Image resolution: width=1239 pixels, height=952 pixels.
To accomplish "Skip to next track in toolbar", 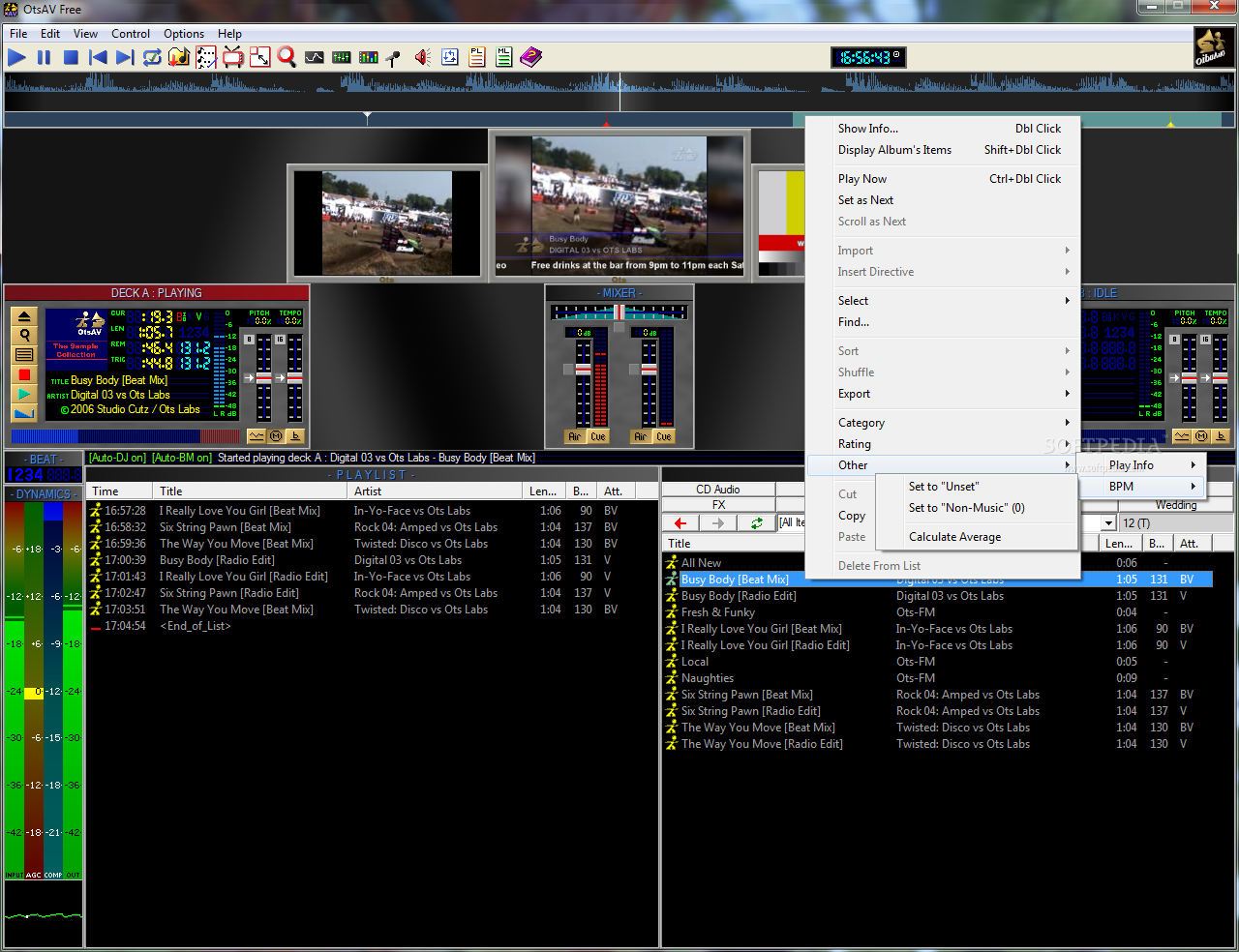I will click(125, 58).
